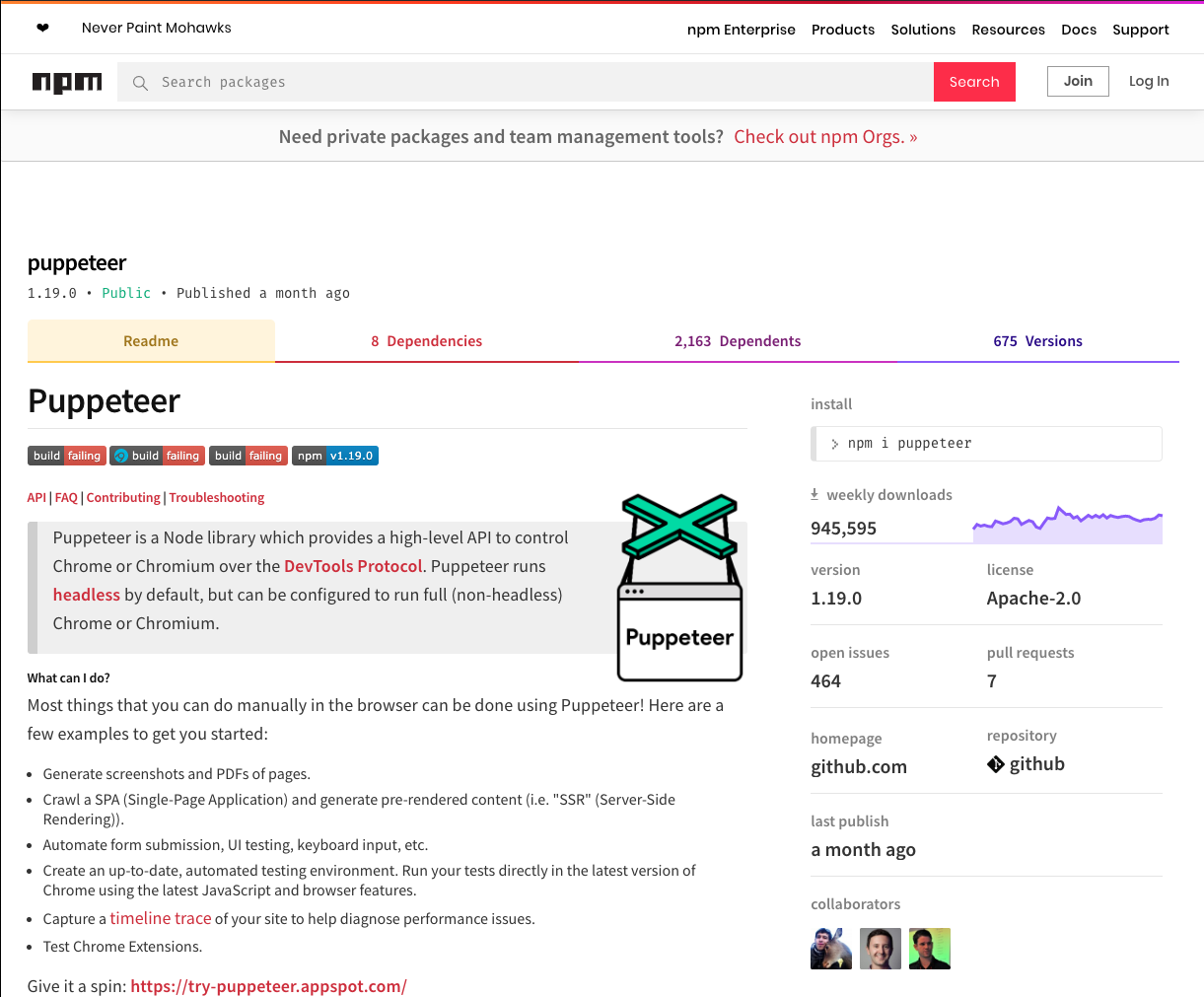Open the Troubleshooting link
Image resolution: width=1204 pixels, height=997 pixels.
[x=217, y=498]
